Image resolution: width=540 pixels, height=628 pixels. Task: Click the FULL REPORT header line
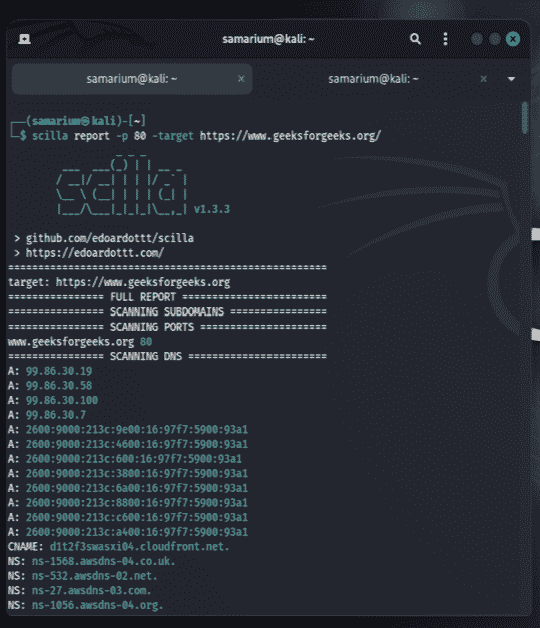pyautogui.click(x=167, y=297)
